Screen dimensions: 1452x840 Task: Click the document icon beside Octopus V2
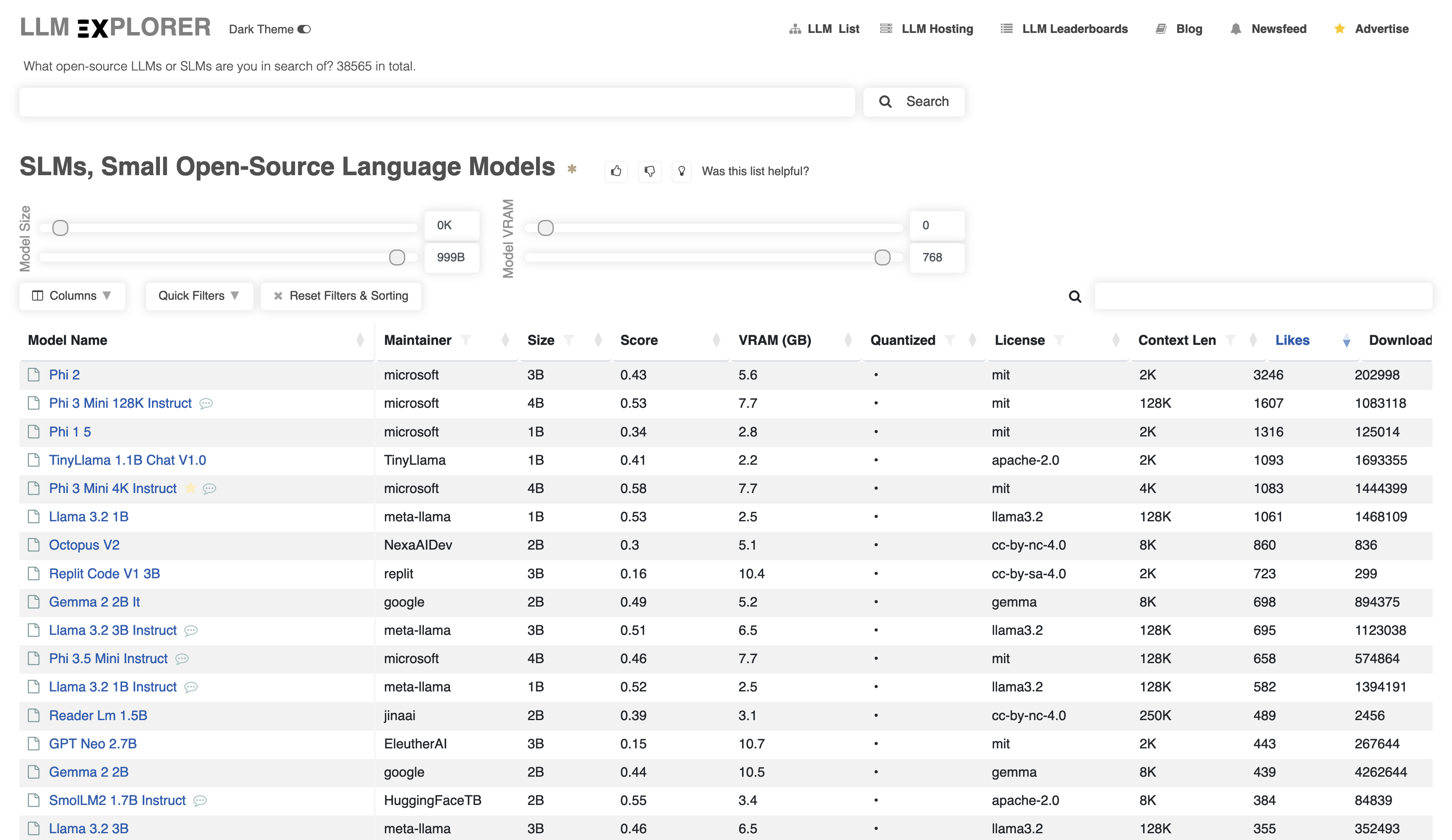pyautogui.click(x=34, y=545)
